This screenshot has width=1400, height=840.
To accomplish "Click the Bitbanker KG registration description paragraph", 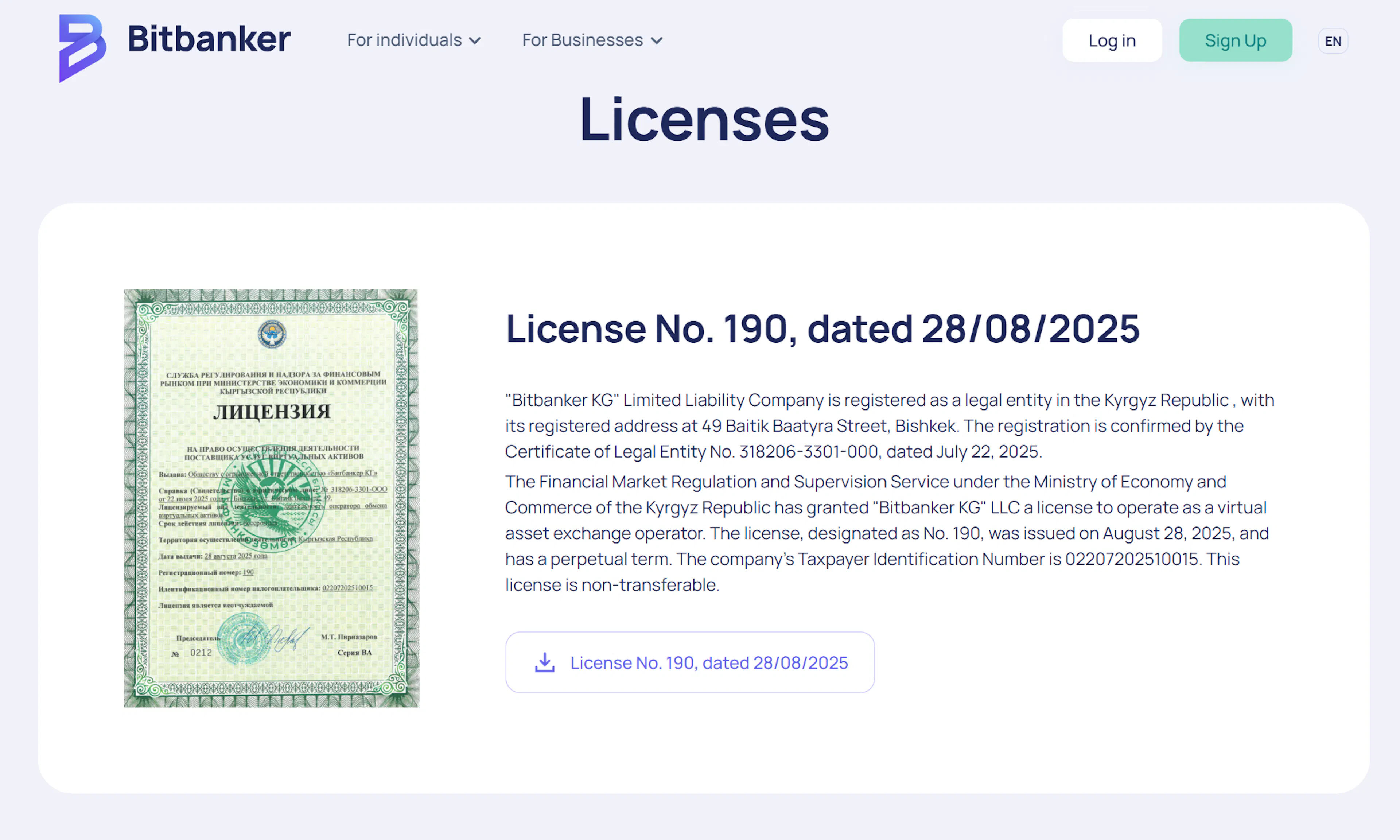I will click(x=890, y=426).
